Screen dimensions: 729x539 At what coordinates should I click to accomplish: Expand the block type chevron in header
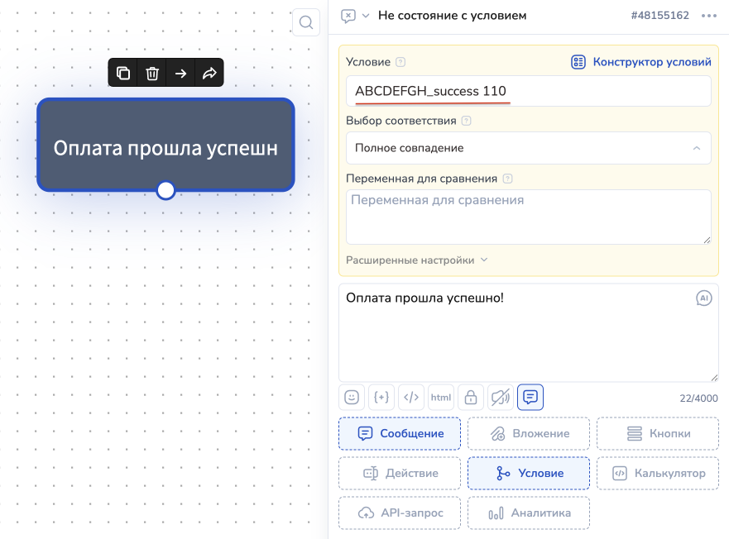pos(366,16)
